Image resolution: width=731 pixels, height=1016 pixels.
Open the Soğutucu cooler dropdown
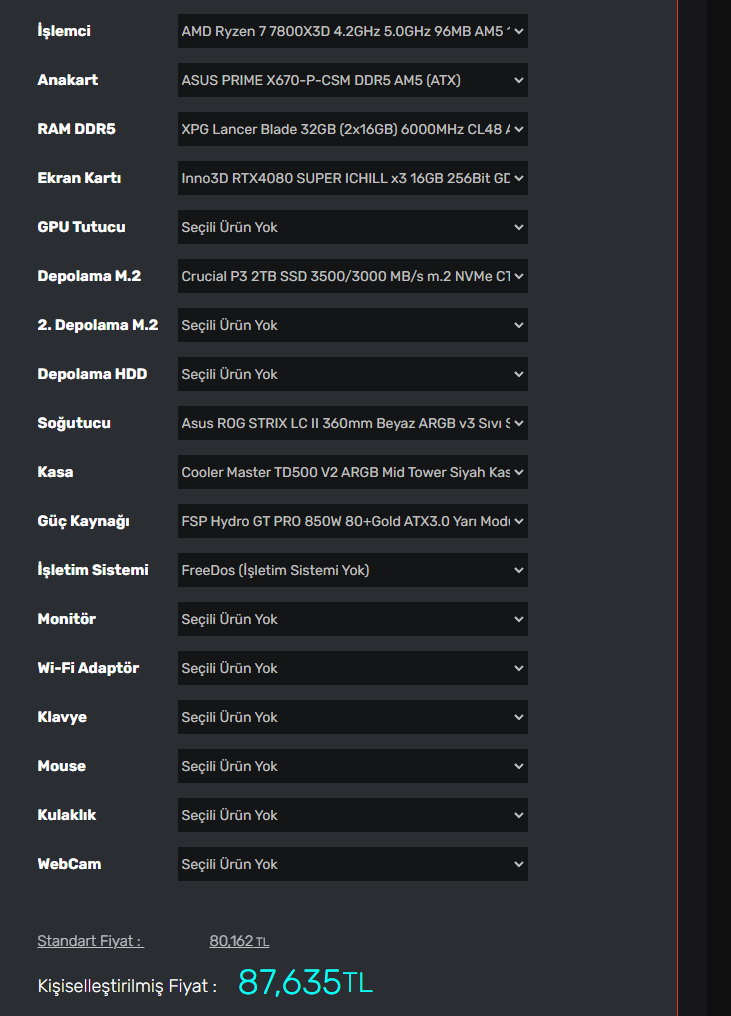coord(352,423)
